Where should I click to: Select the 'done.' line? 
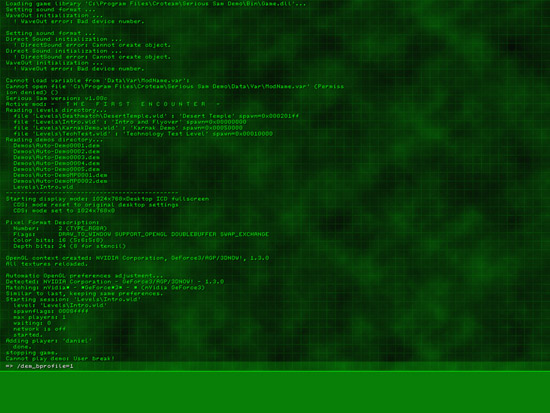[x=22, y=347]
